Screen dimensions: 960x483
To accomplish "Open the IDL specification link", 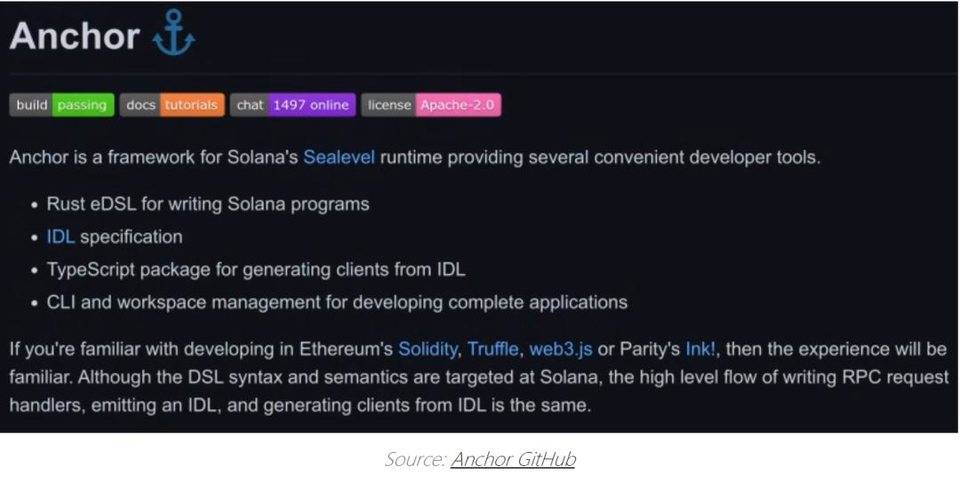I will [x=61, y=237].
